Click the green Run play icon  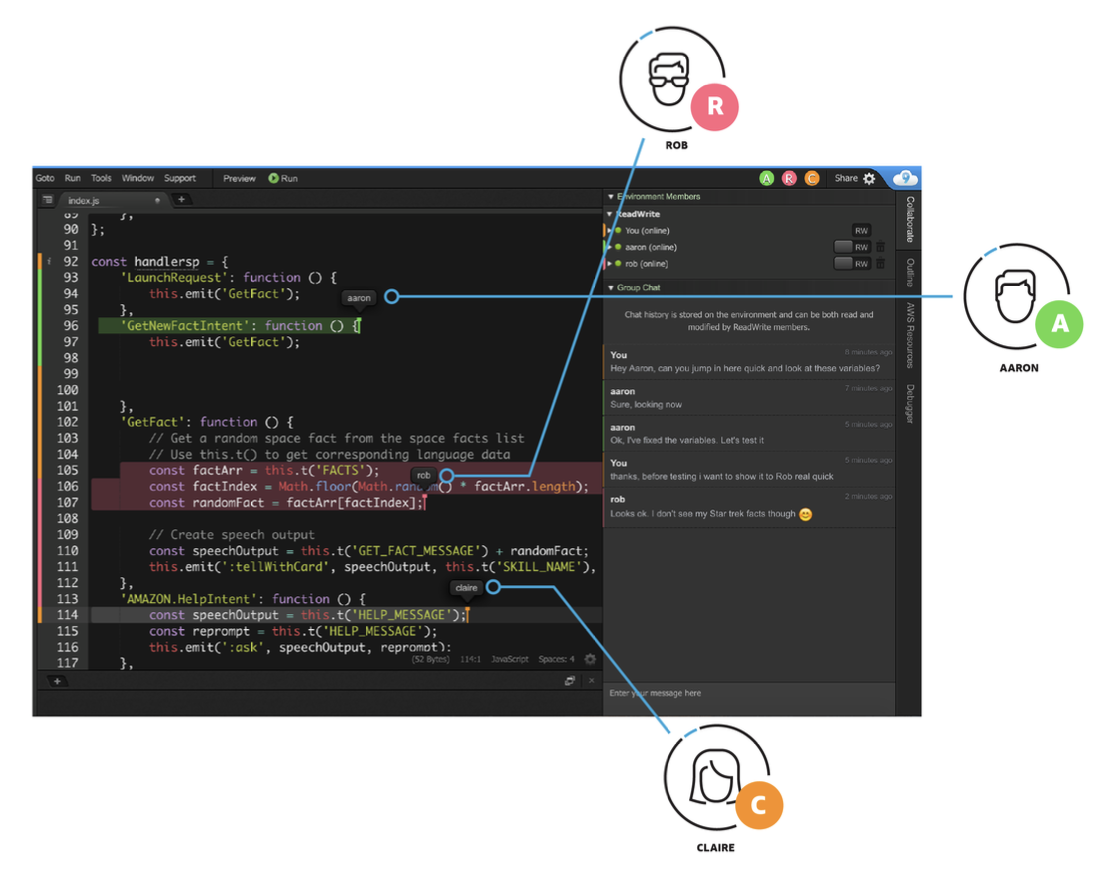[x=273, y=179]
